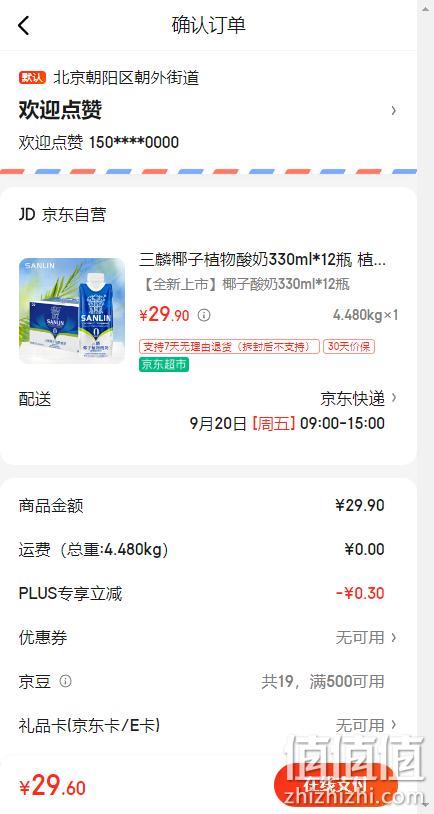Tap the 京东超市 green badge
The width and height of the screenshot is (434, 814).
pyautogui.click(x=164, y=364)
